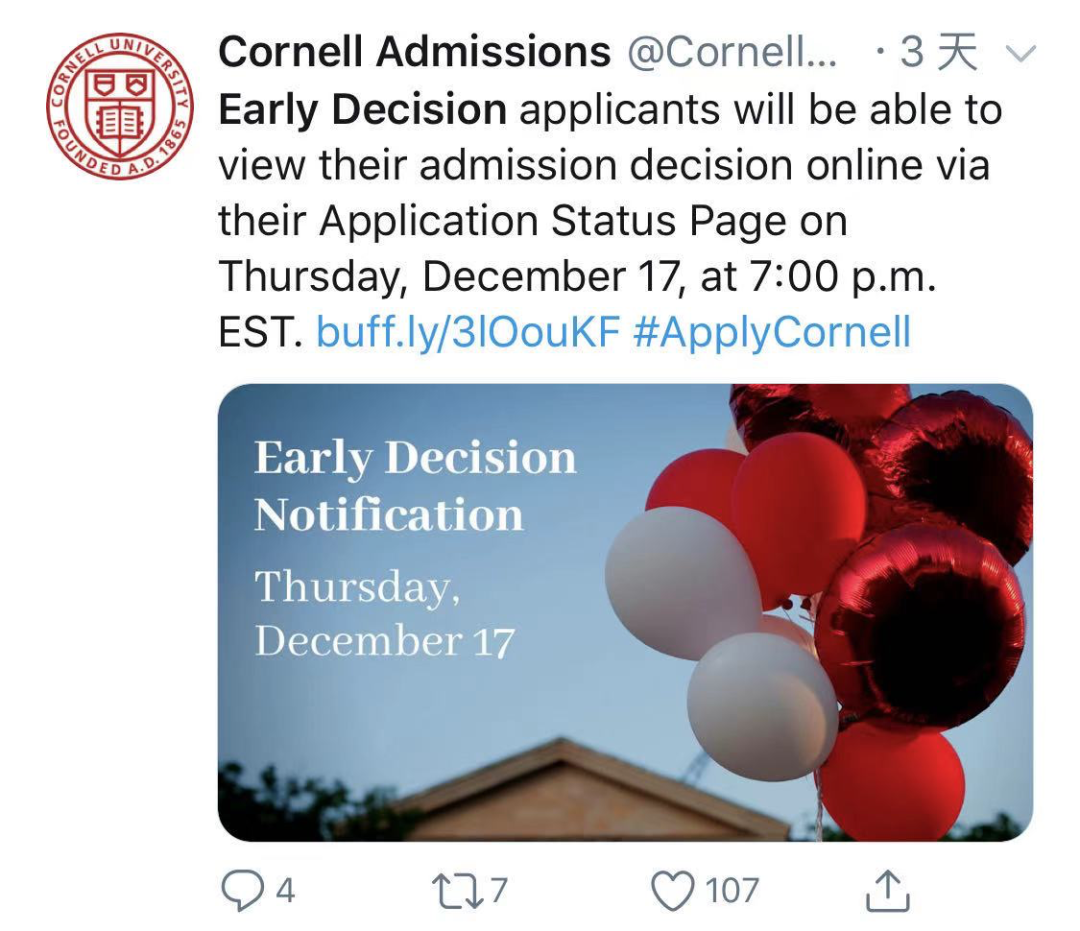Open the image at "Early Decision Notification" heading

(x=415, y=486)
